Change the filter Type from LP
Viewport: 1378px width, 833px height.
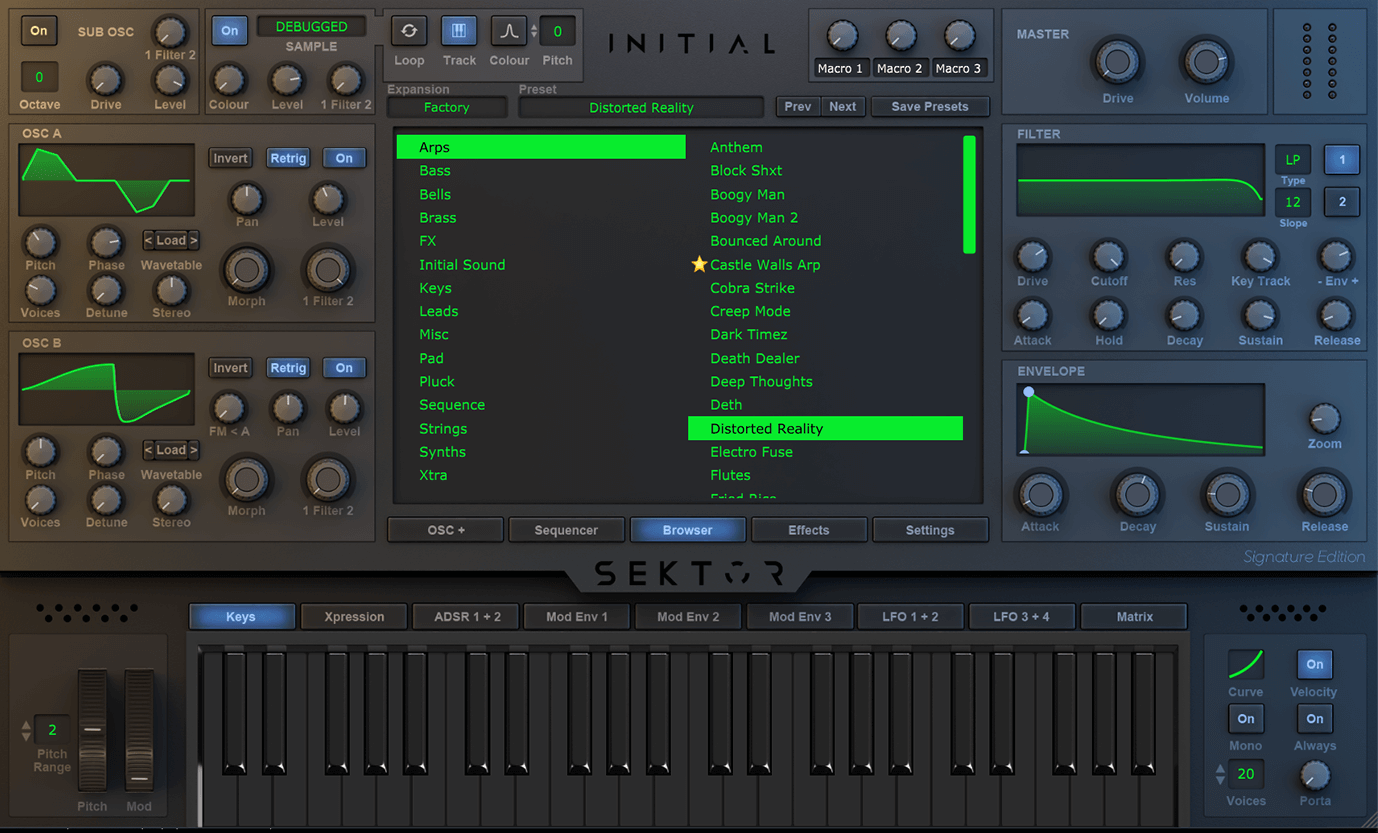(x=1293, y=159)
